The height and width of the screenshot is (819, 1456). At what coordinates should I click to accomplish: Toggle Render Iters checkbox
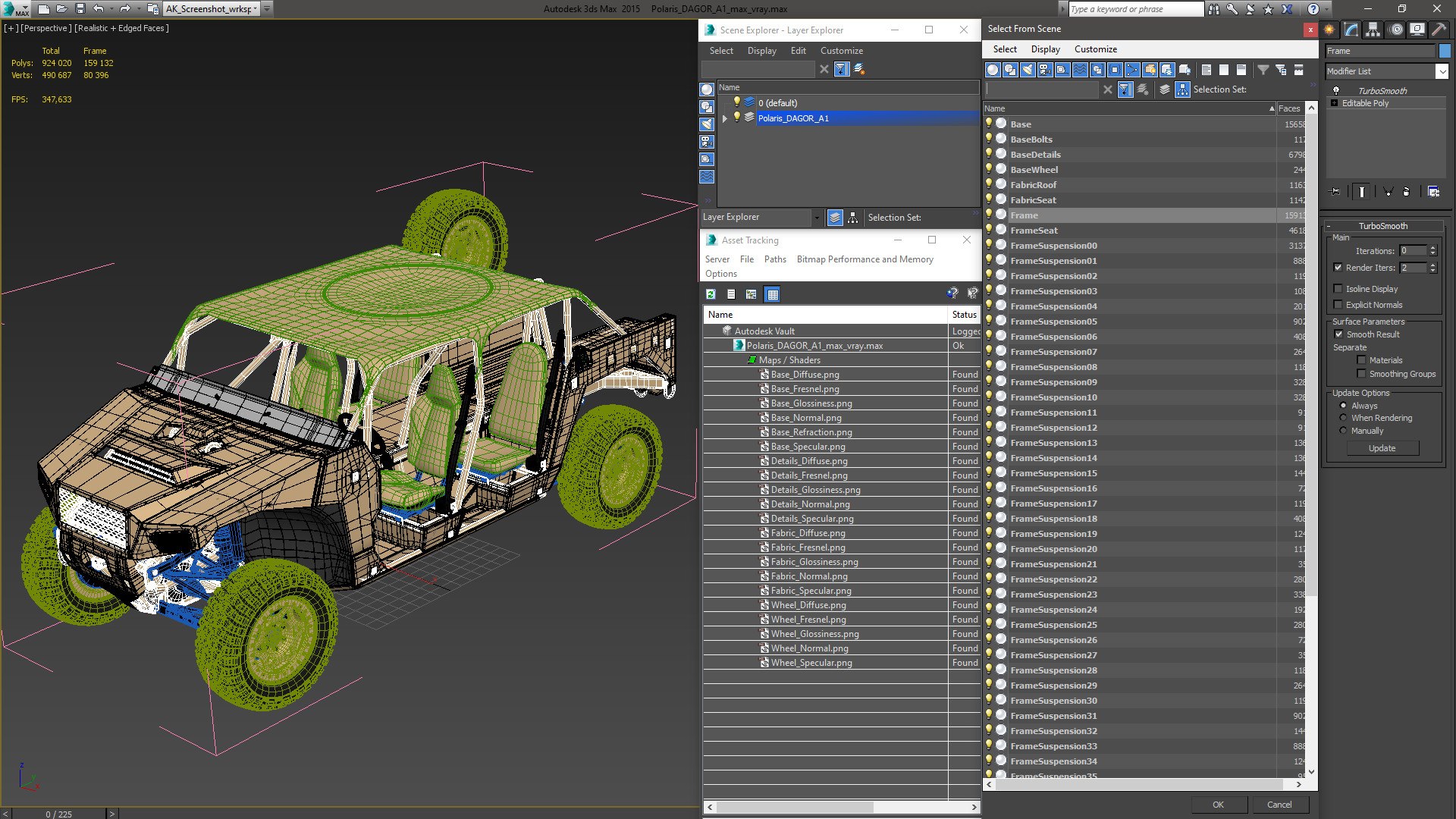point(1338,268)
